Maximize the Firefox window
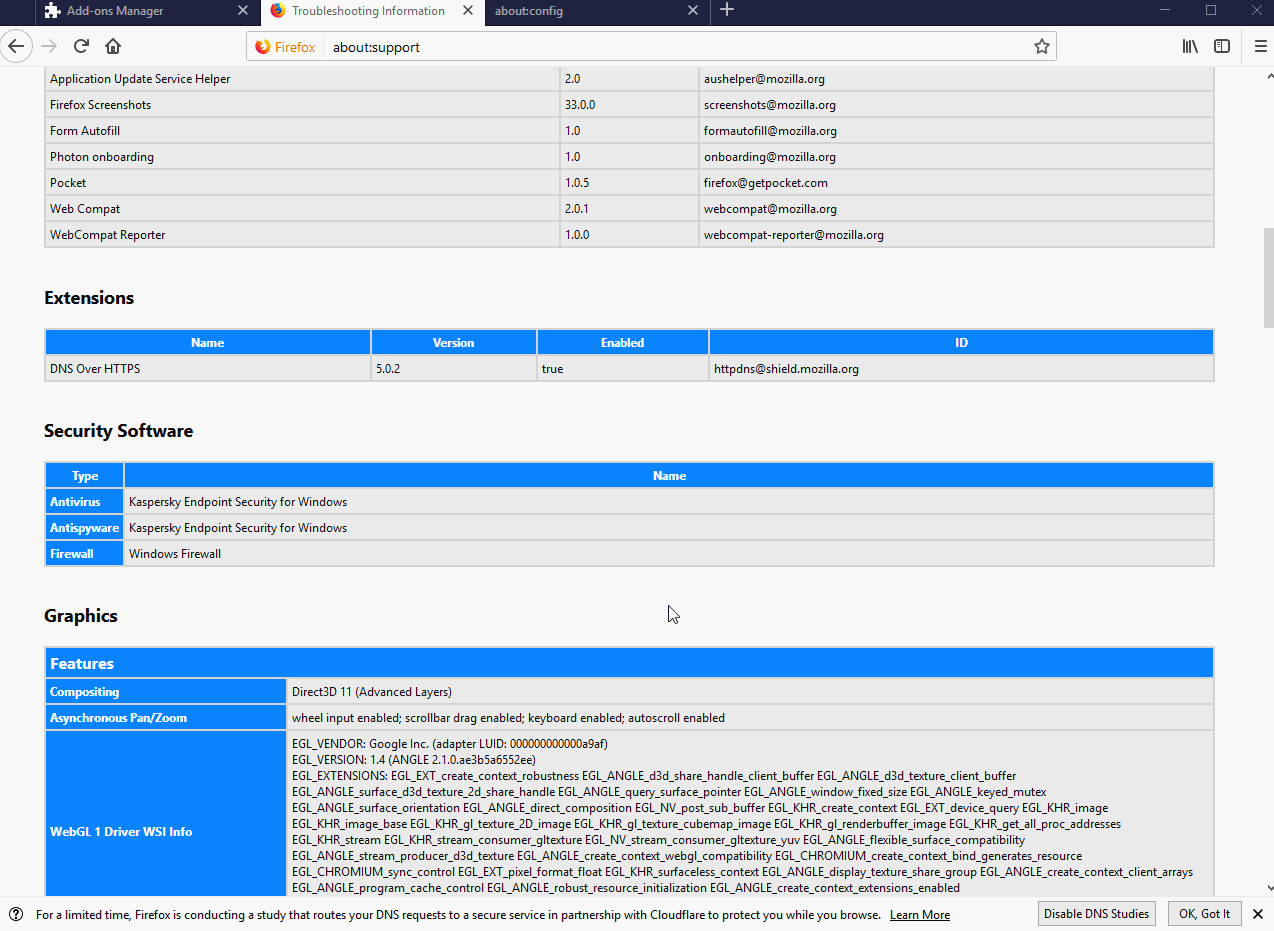This screenshot has width=1274, height=931. coord(1211,10)
